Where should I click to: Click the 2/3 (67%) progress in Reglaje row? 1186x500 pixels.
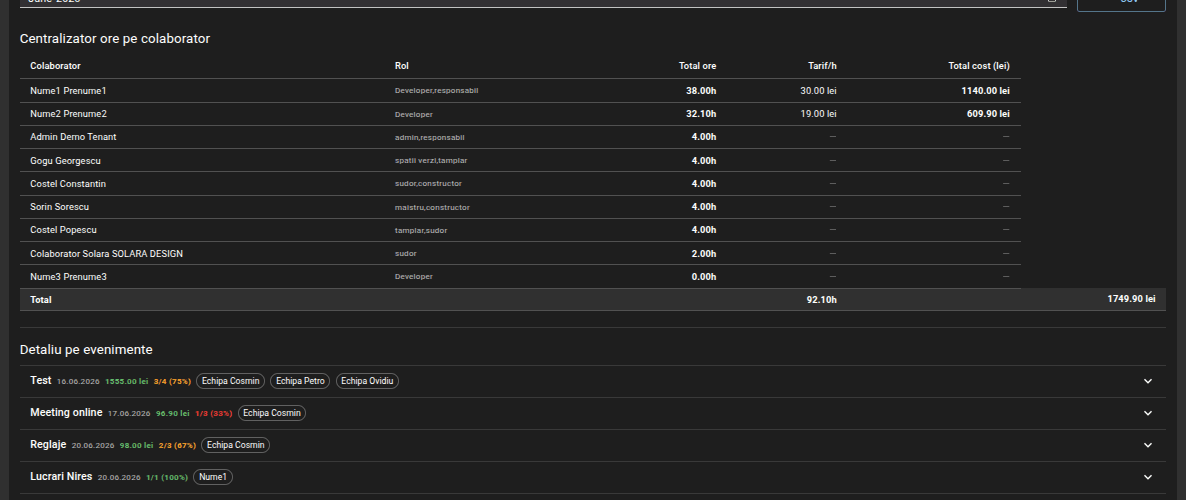coord(177,446)
